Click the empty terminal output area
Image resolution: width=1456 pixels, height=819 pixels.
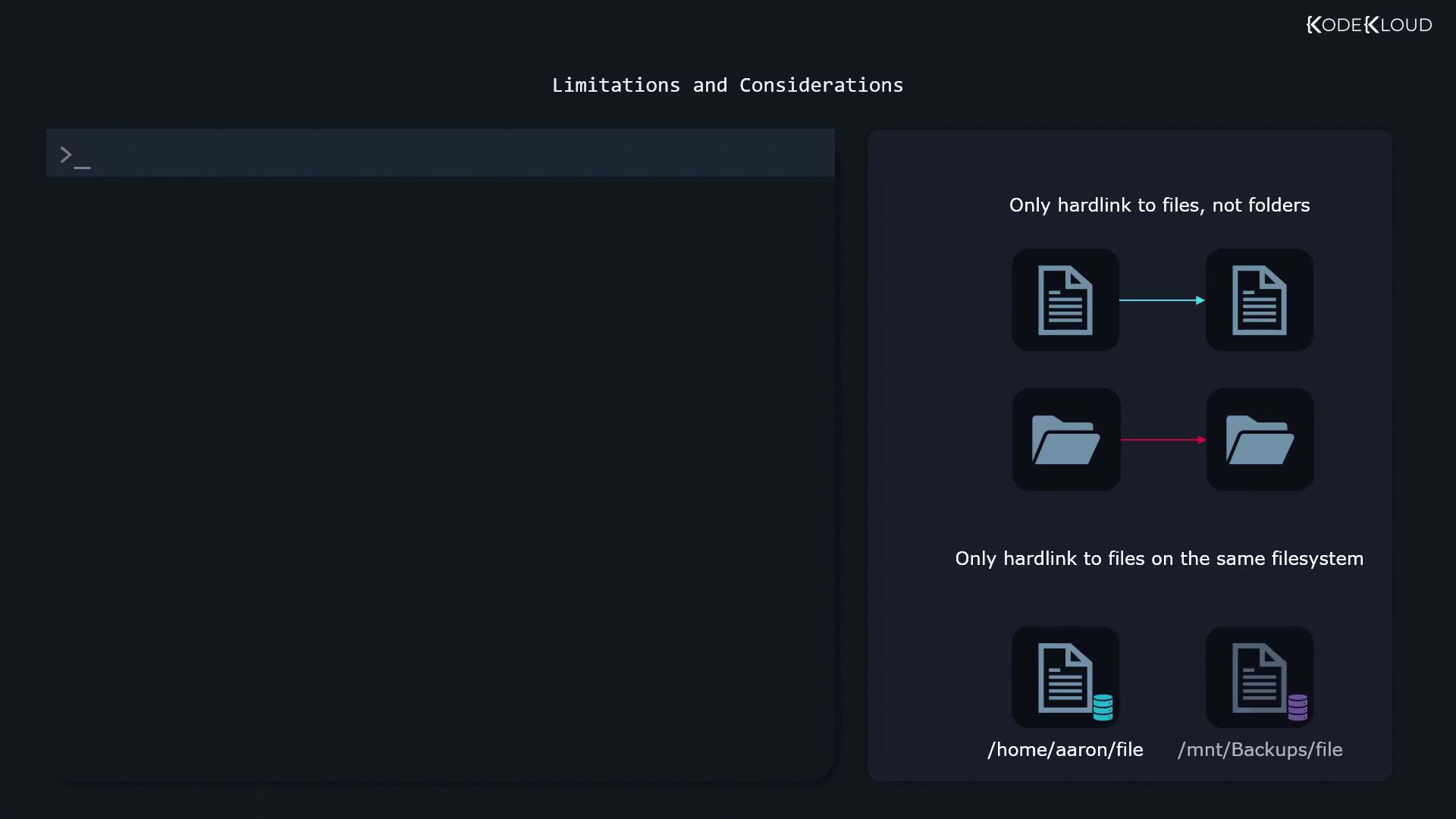(x=440, y=478)
